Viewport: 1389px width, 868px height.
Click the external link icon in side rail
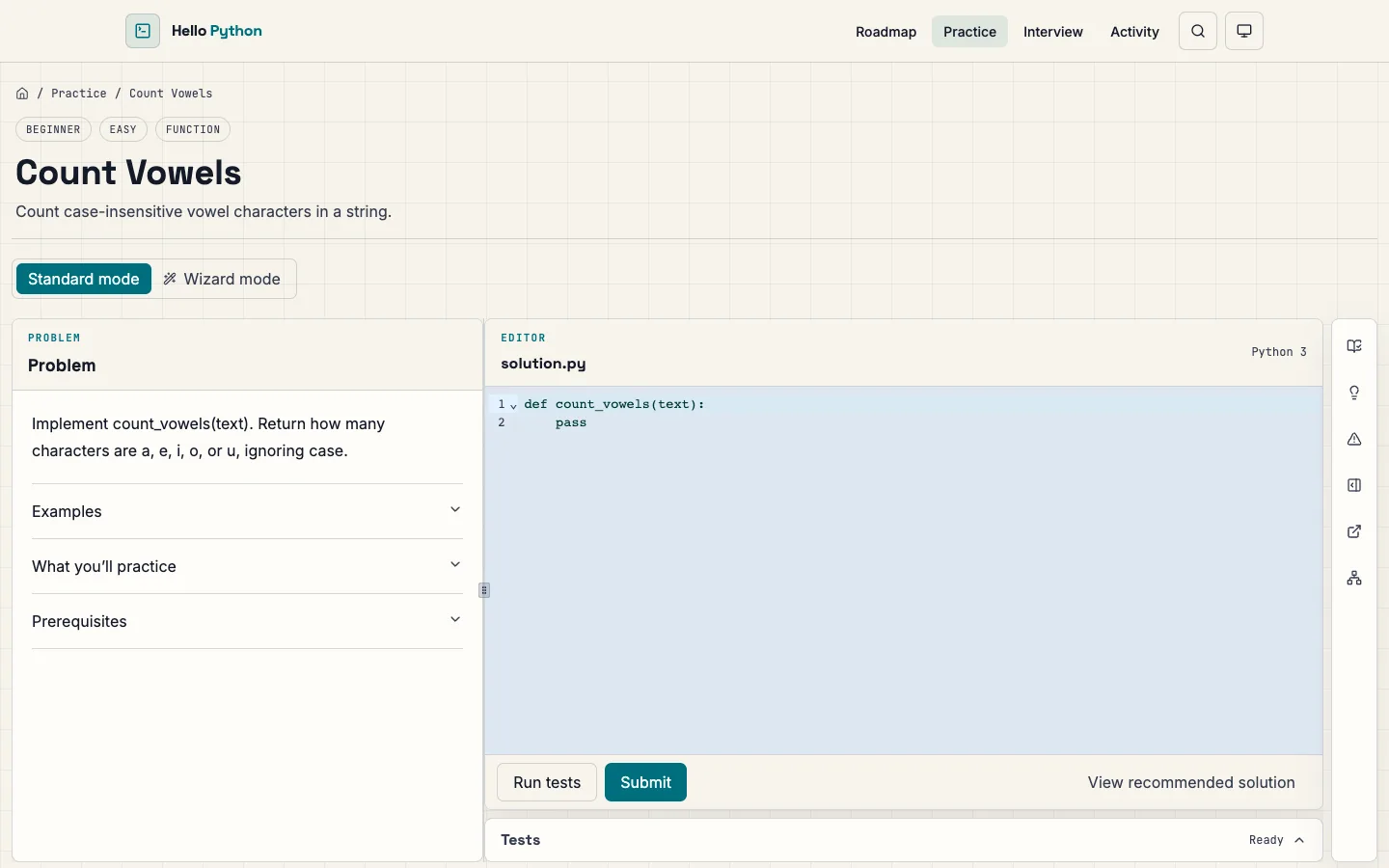tap(1354, 531)
